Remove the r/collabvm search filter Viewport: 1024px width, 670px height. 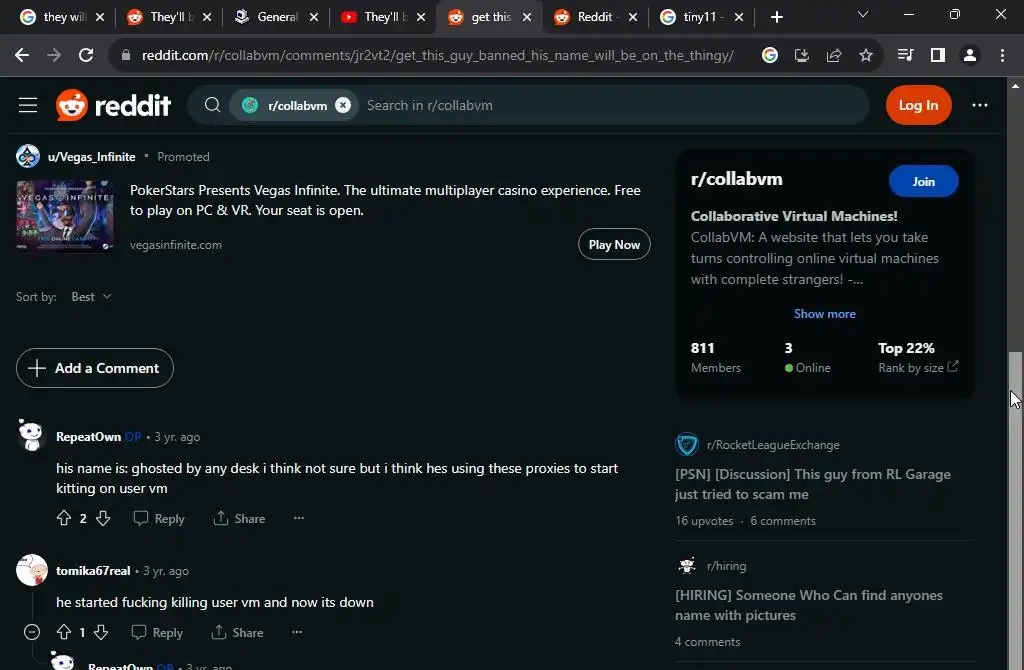343,105
